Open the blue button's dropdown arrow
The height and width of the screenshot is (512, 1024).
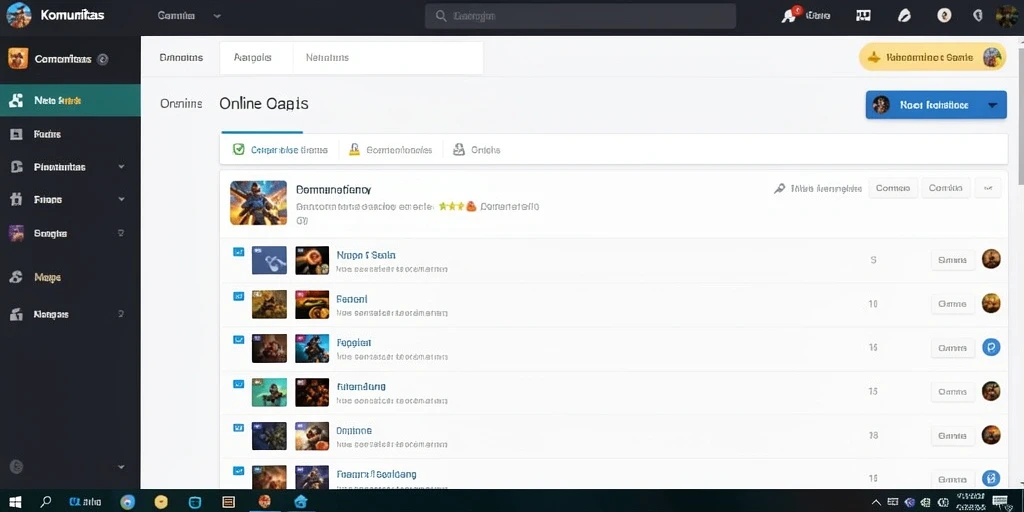(x=993, y=105)
